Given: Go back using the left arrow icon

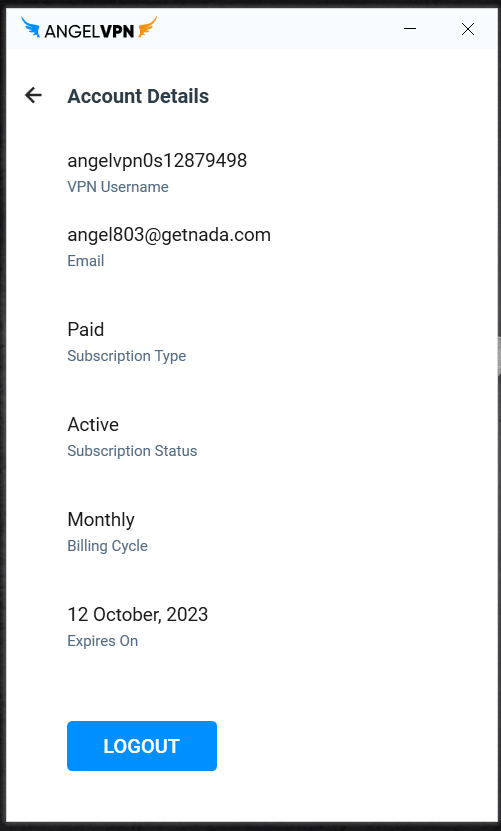Looking at the screenshot, I should (x=33, y=95).
